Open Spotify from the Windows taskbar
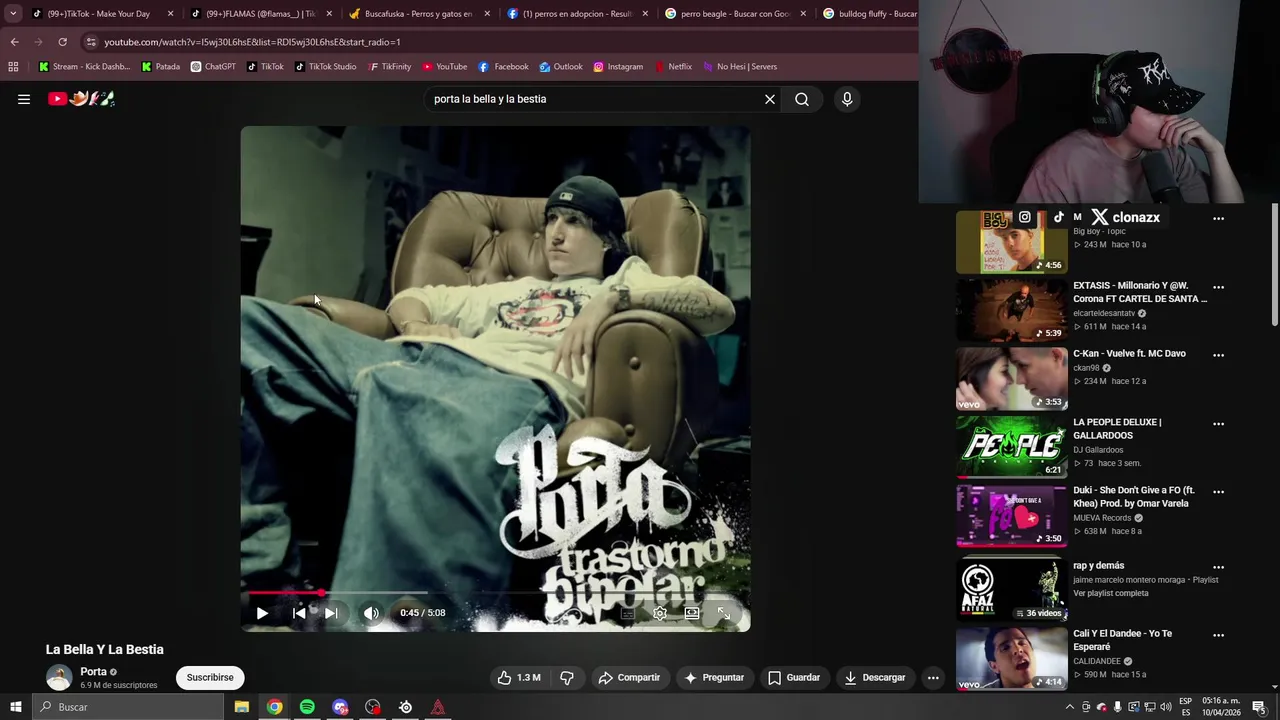The image size is (1280, 720). coord(307,707)
